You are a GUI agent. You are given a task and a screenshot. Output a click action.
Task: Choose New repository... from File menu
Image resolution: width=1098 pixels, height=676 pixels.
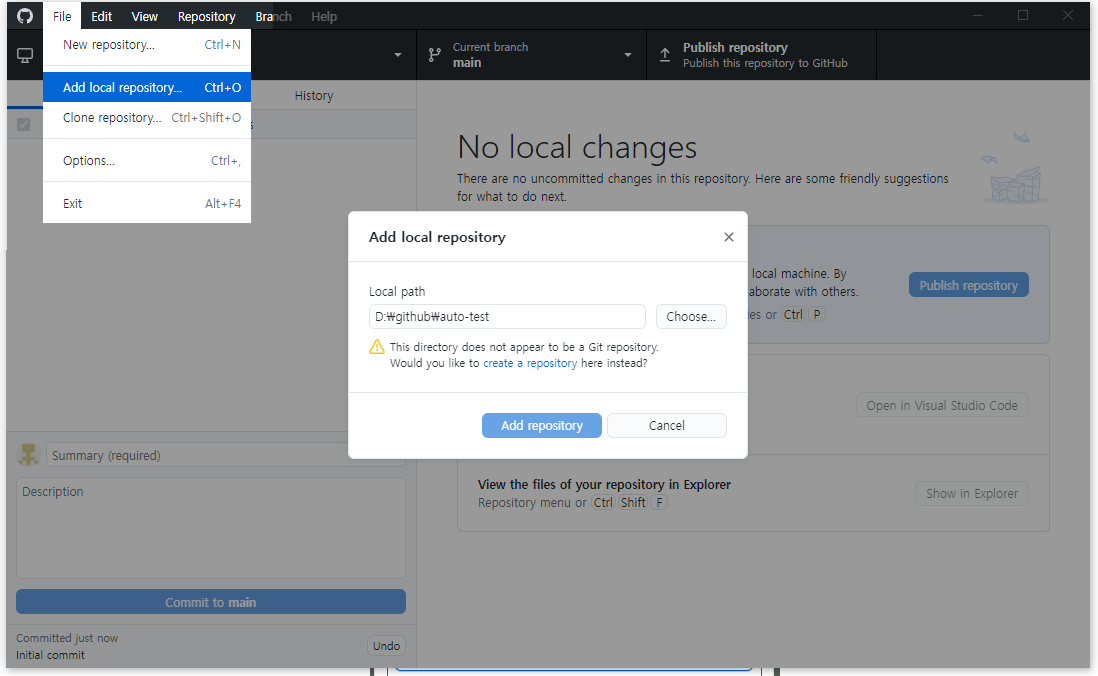[x=147, y=45]
